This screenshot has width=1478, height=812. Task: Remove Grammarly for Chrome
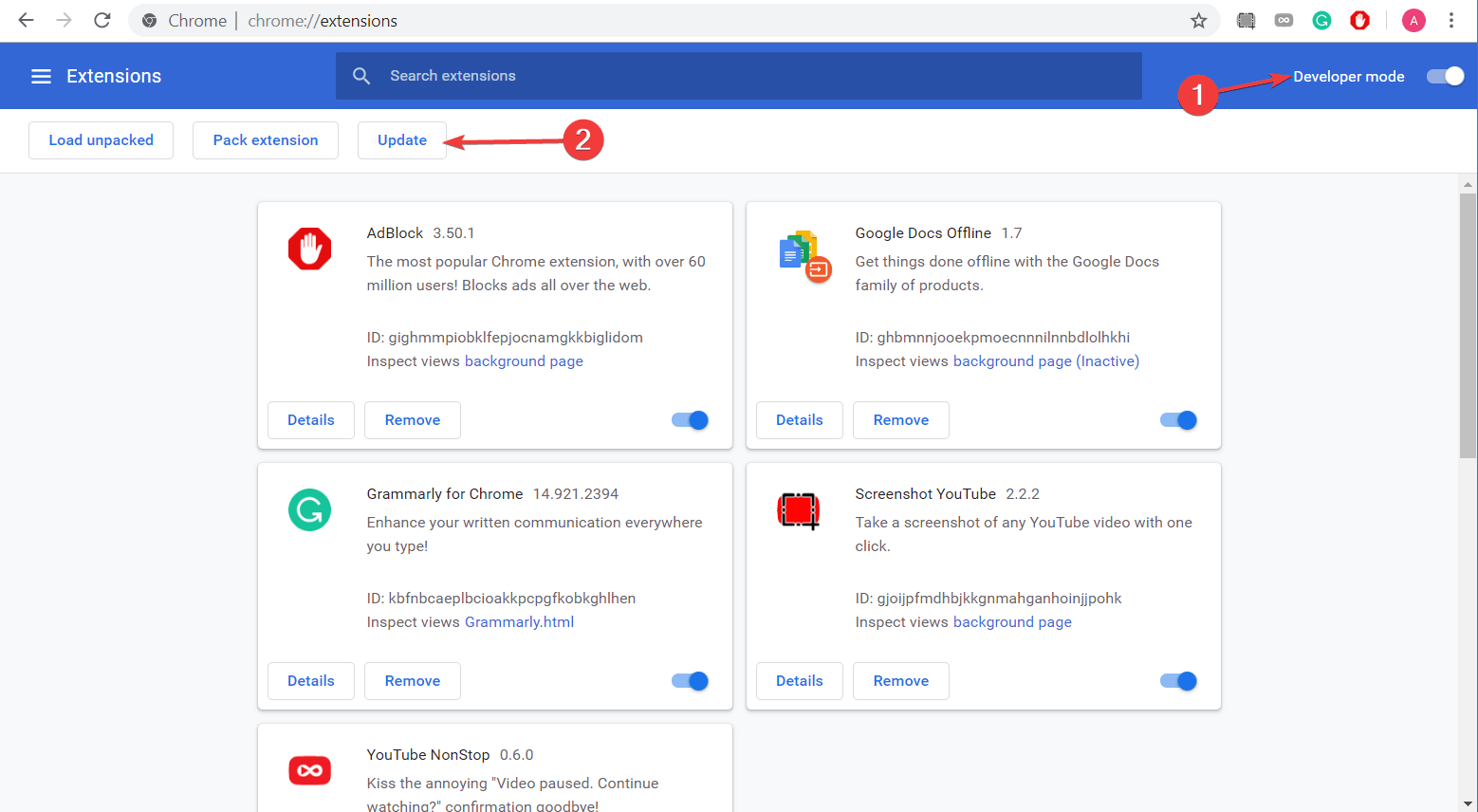tap(413, 681)
